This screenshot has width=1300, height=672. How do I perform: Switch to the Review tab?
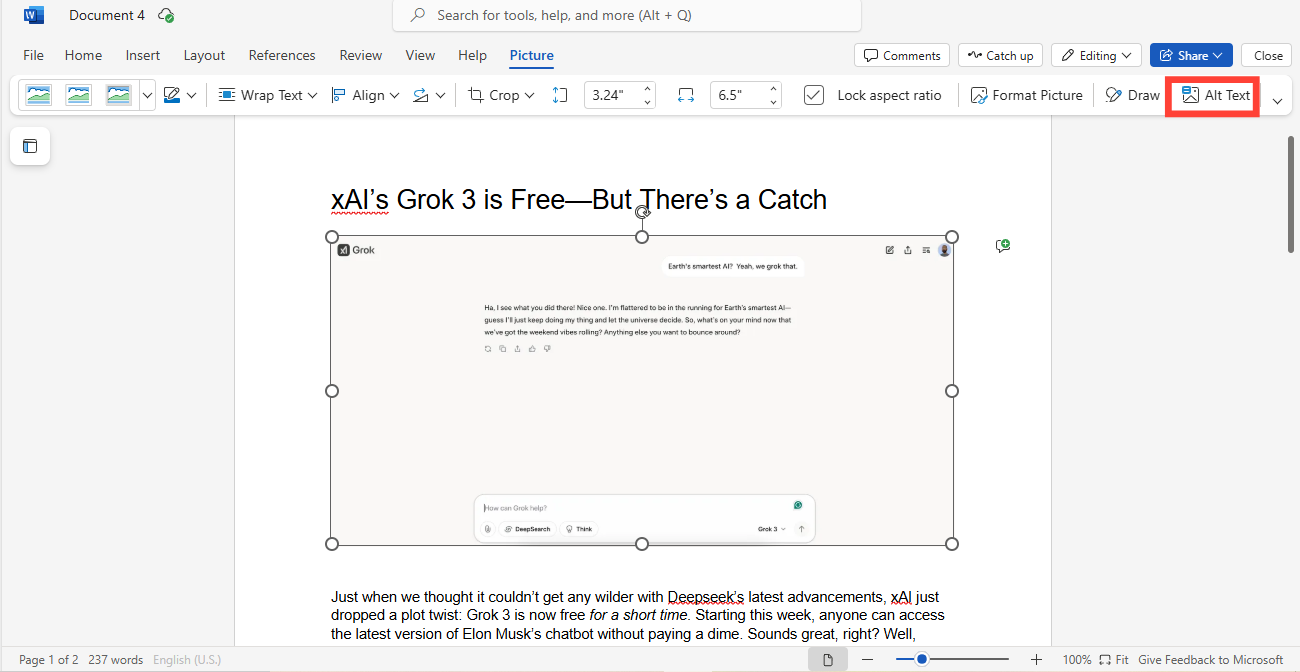click(361, 55)
